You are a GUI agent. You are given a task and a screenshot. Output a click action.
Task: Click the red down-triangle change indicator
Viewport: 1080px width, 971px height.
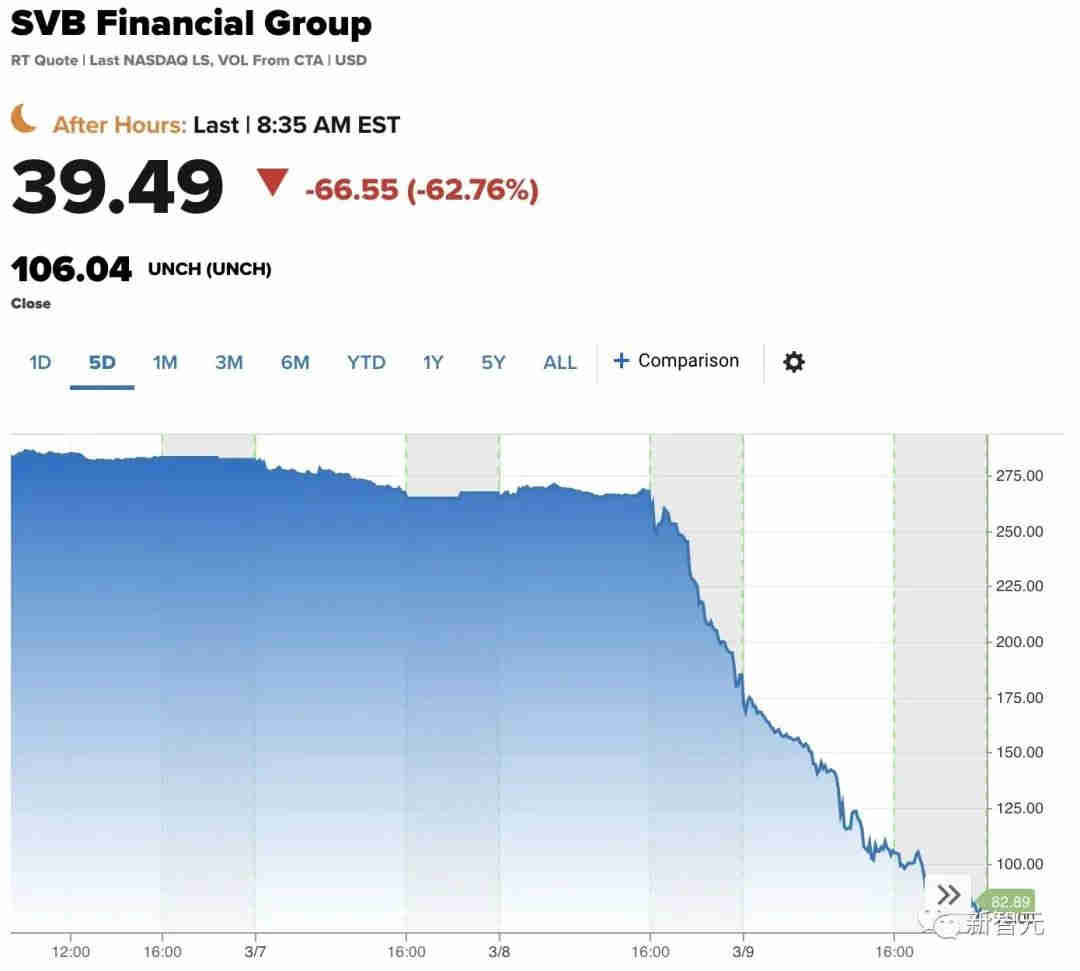pos(272,183)
